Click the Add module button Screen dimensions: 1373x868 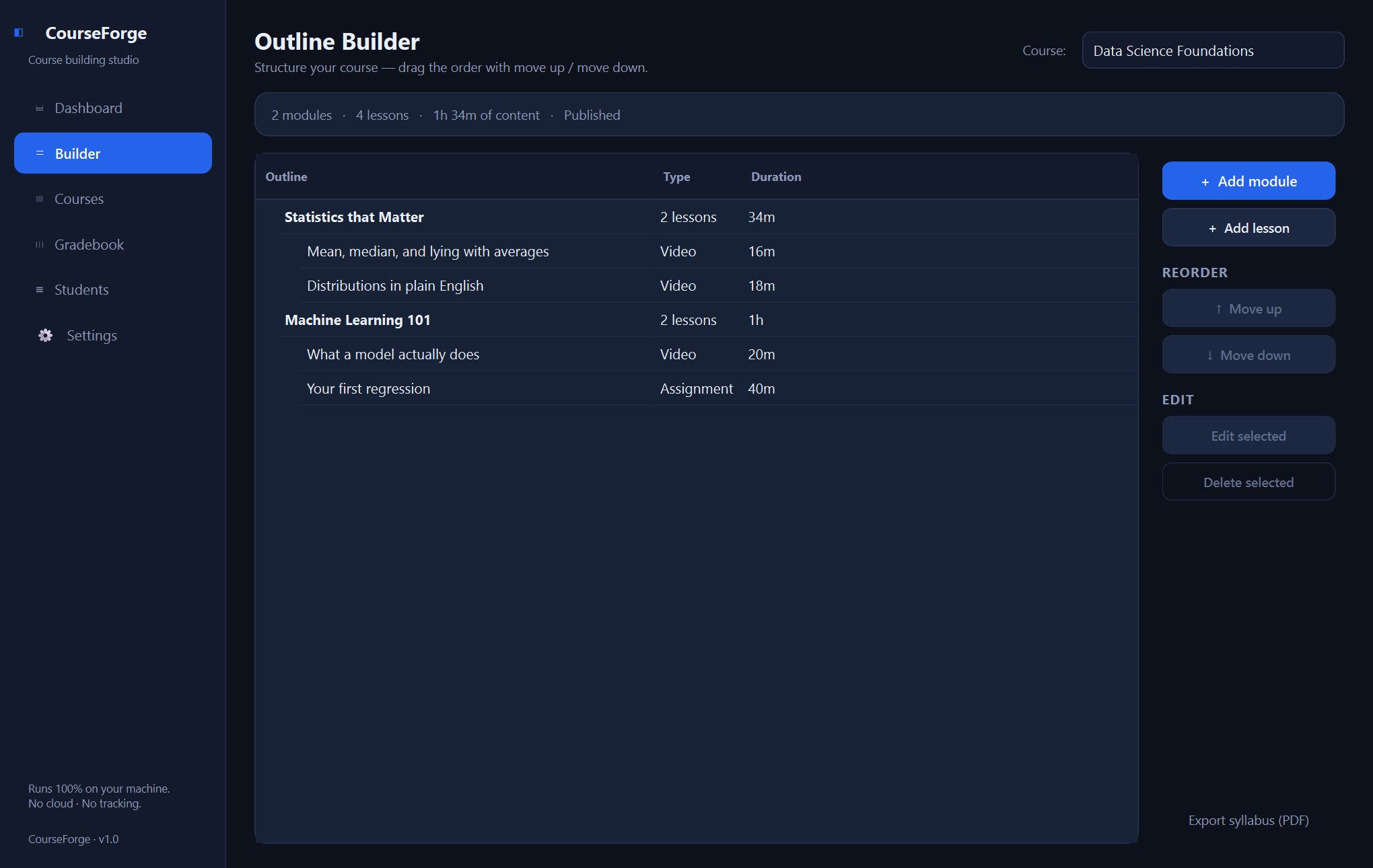[1248, 181]
